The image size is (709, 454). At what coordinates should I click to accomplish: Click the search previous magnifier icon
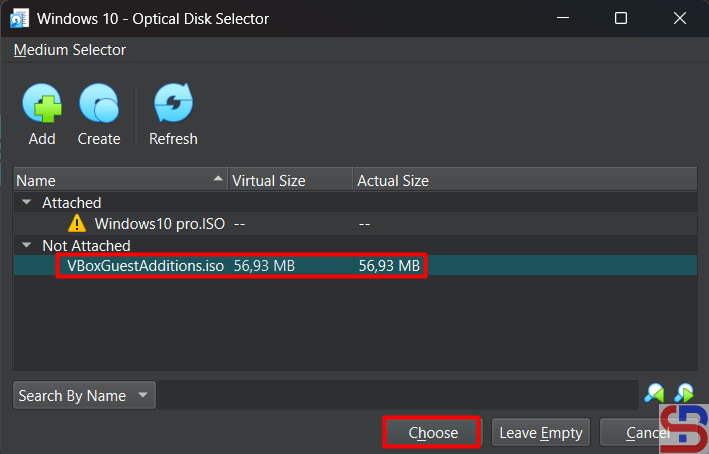pos(654,394)
